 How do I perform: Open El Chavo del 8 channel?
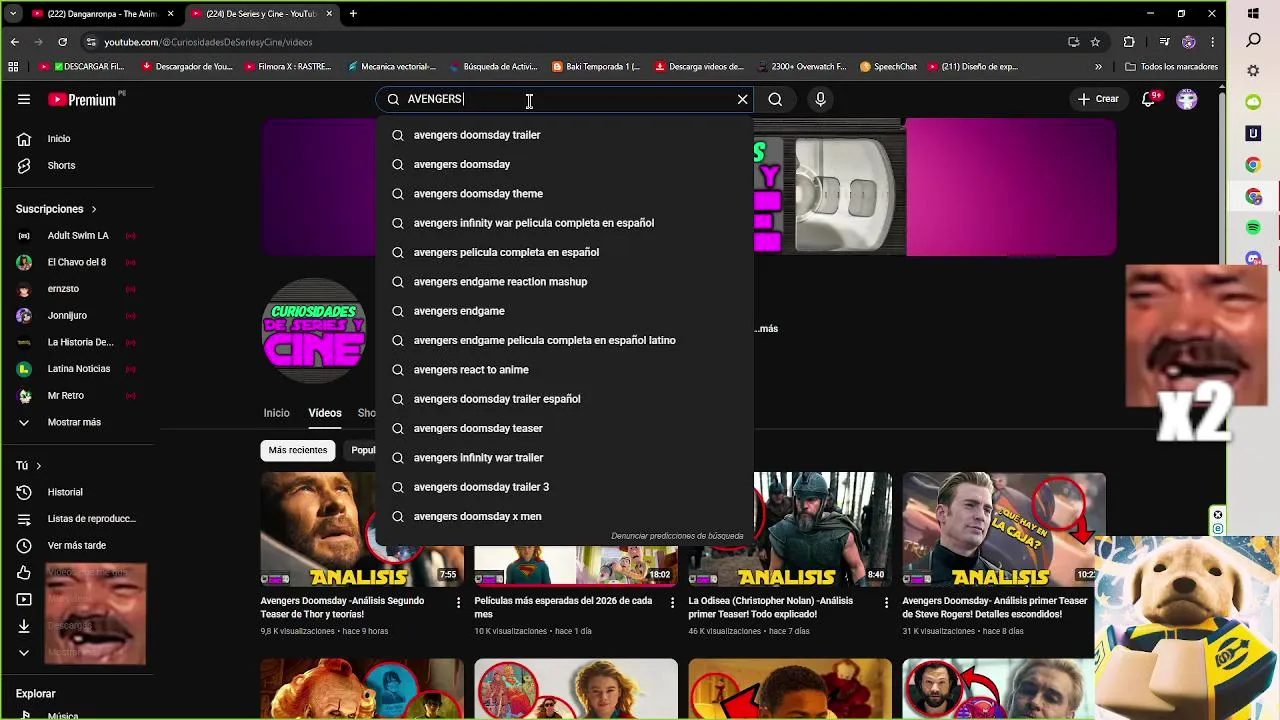(x=77, y=262)
